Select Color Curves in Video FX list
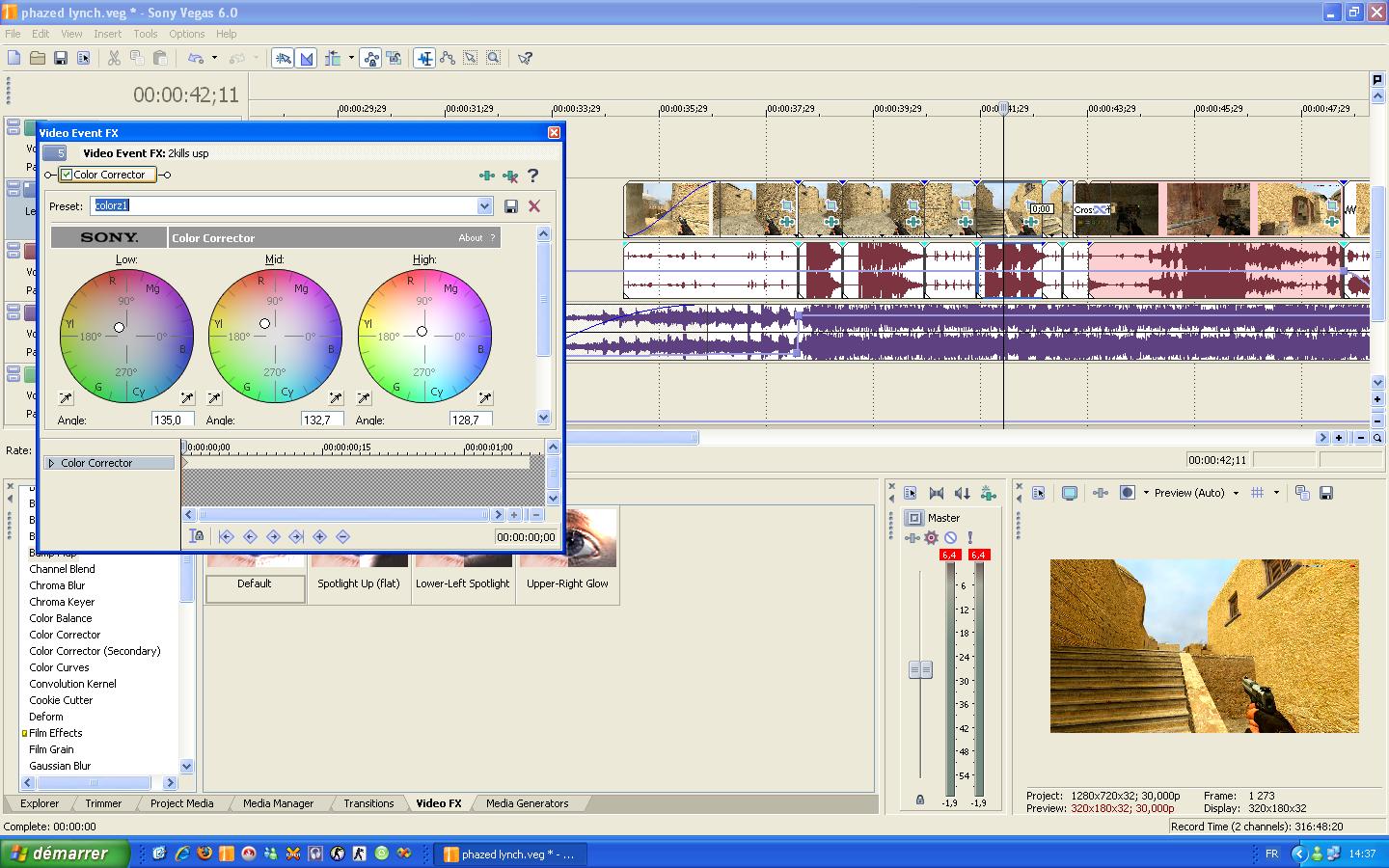 (x=59, y=667)
